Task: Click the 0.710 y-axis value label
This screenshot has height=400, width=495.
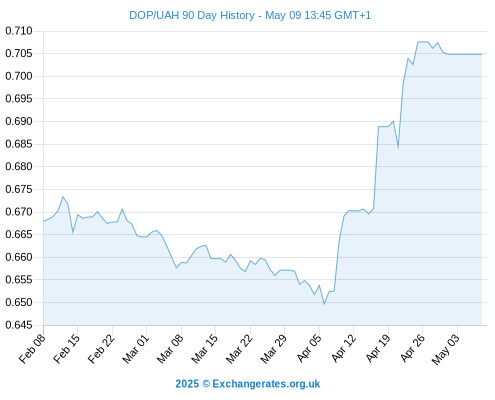Action: (x=19, y=31)
